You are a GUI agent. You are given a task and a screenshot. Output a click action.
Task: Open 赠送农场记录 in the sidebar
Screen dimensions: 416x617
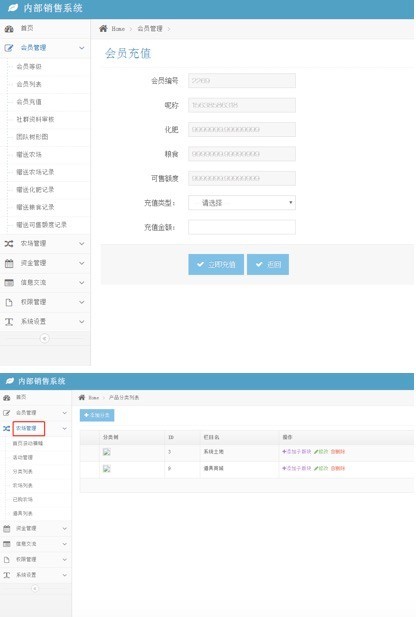(35, 172)
